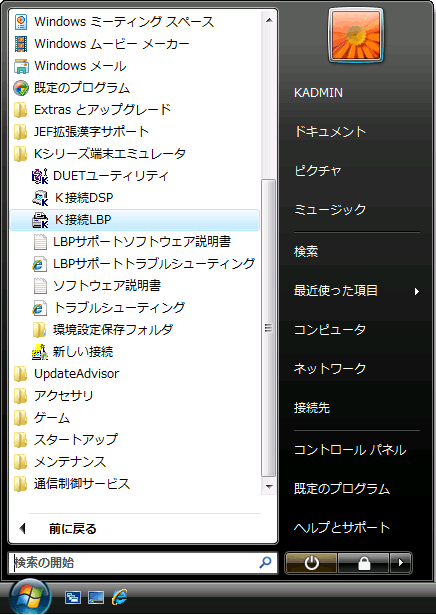Click the 検索の開始 search field
The image size is (436, 615).
point(143,563)
